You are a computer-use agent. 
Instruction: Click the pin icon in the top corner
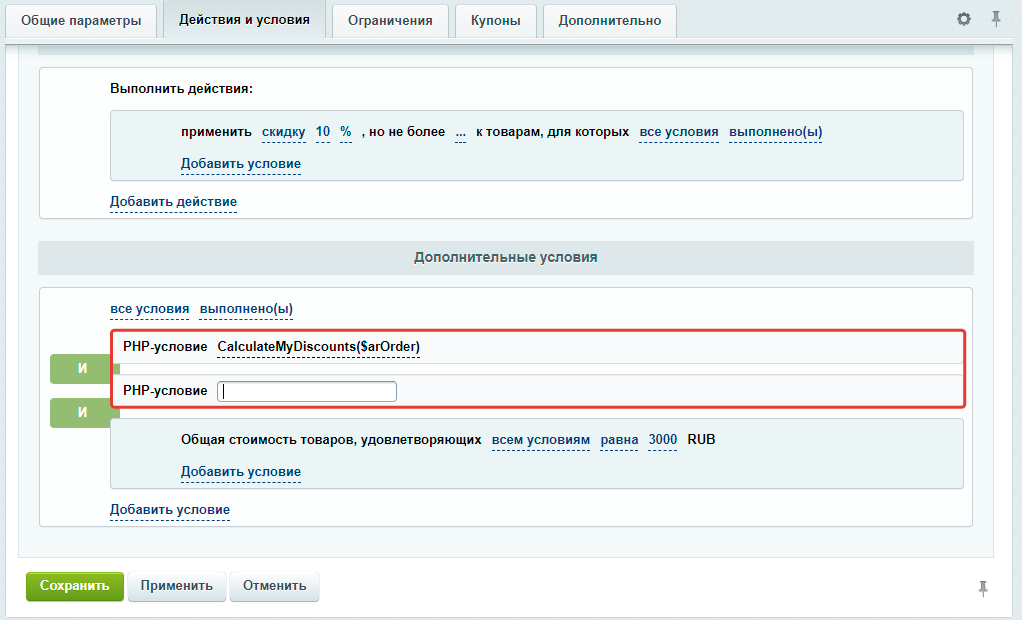[996, 18]
